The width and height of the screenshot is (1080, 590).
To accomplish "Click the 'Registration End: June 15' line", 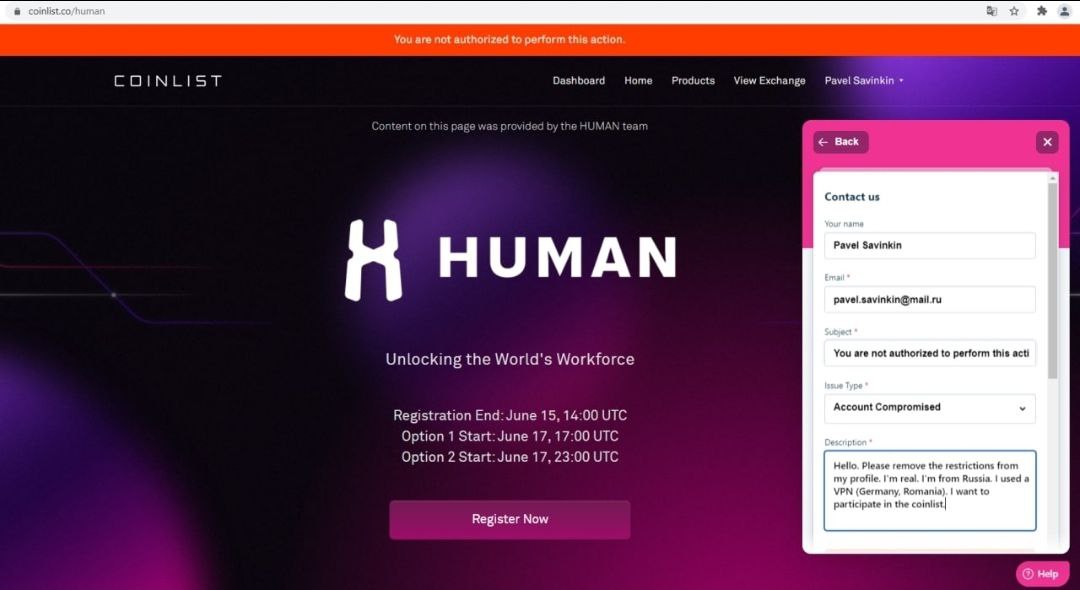I will click(x=510, y=415).
